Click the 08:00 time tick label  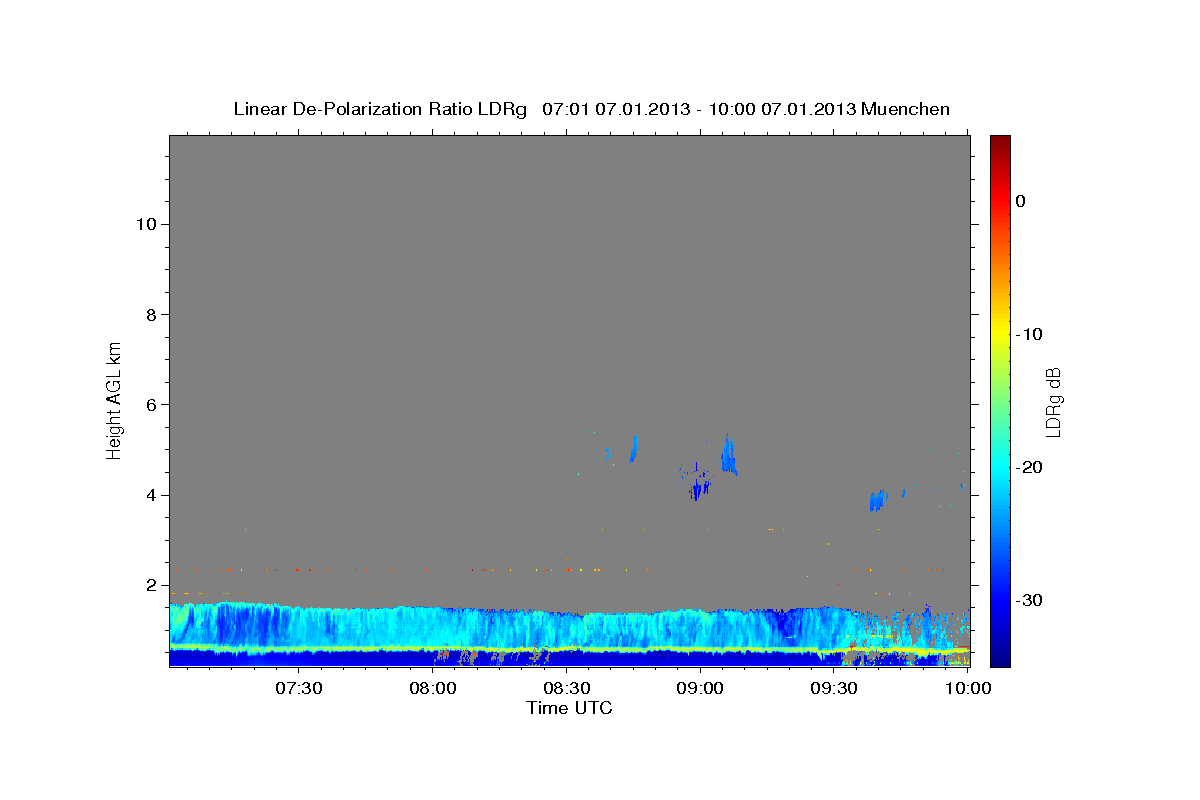433,689
